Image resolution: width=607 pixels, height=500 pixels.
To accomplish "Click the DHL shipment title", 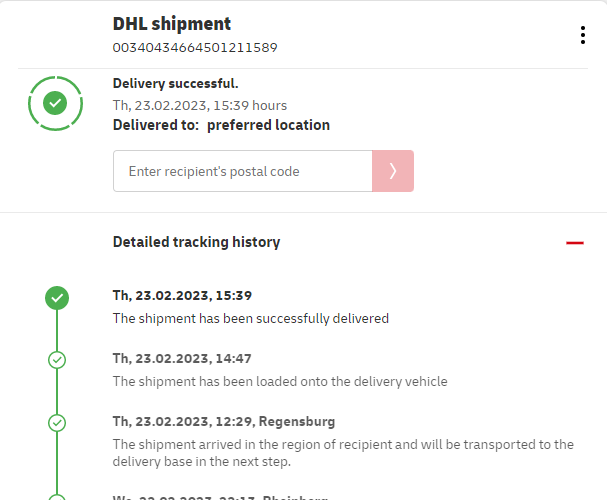I will tap(172, 24).
